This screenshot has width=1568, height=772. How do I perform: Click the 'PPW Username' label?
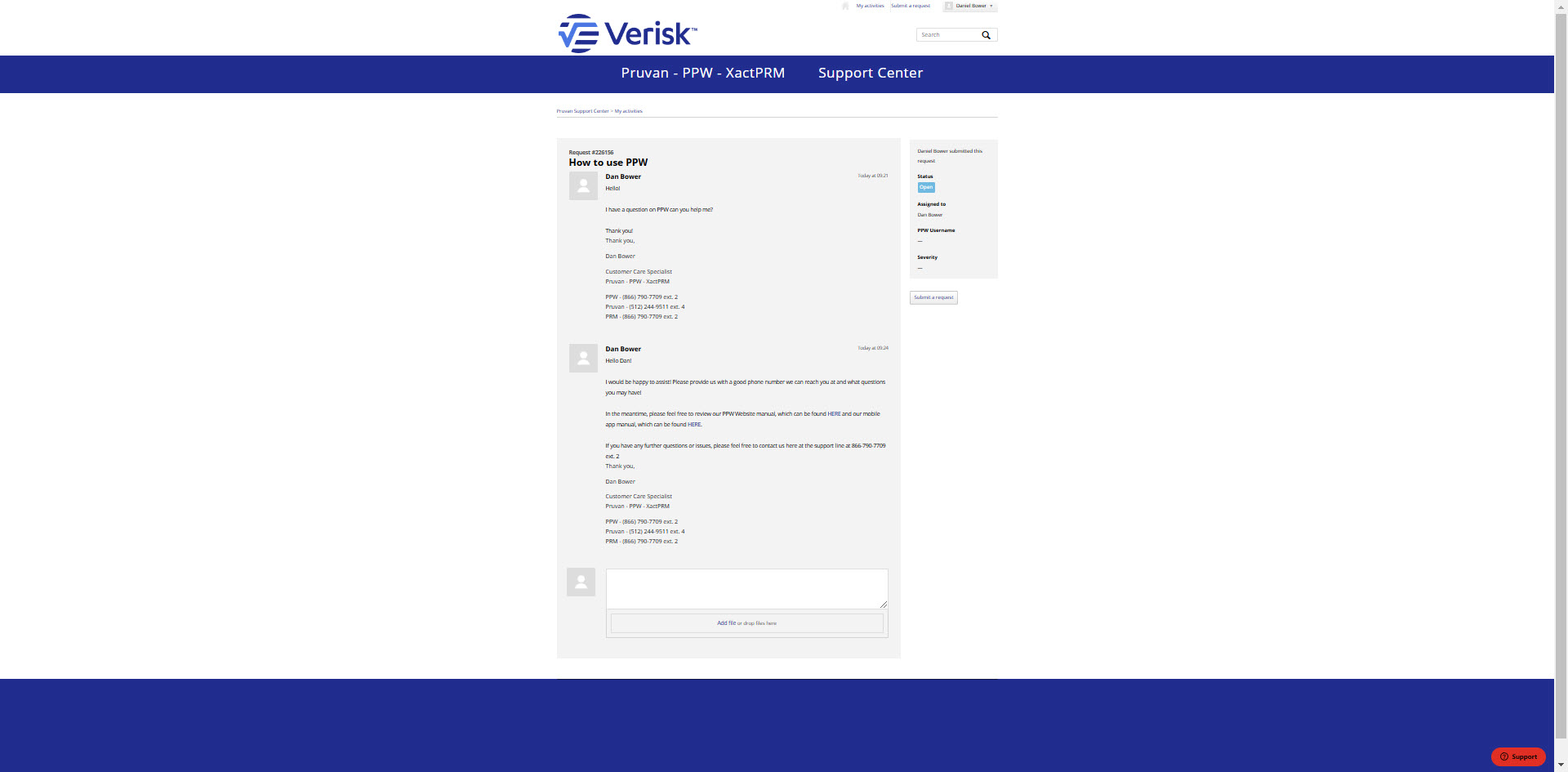click(936, 230)
